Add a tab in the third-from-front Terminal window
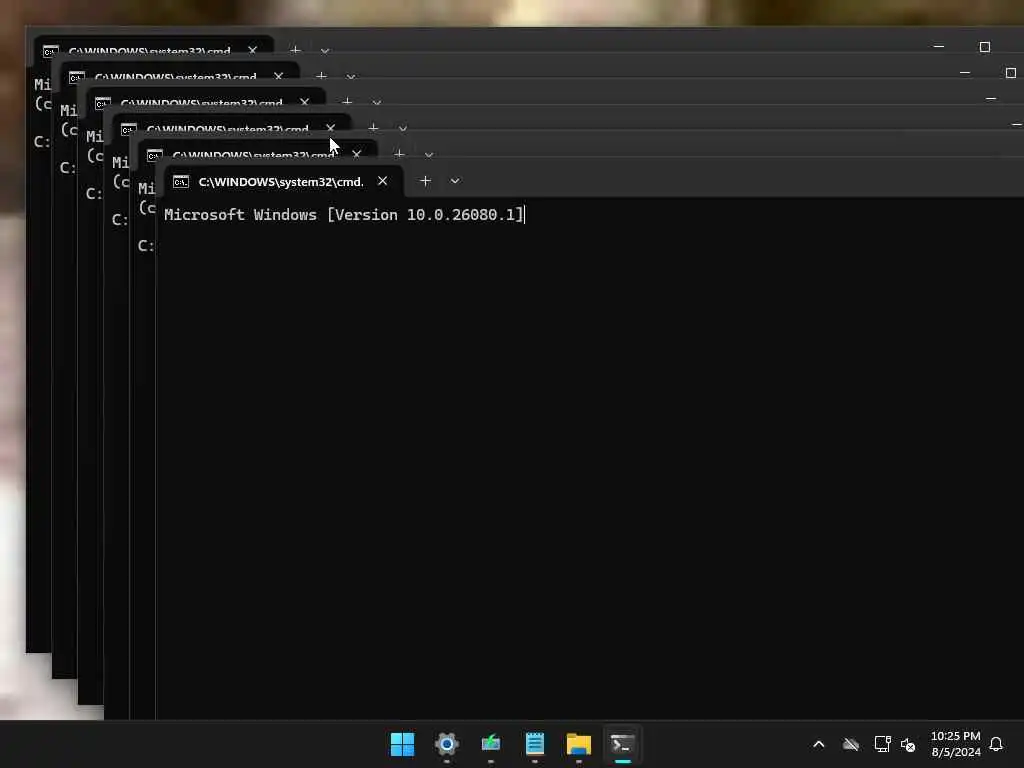This screenshot has height=768, width=1024. (x=373, y=129)
